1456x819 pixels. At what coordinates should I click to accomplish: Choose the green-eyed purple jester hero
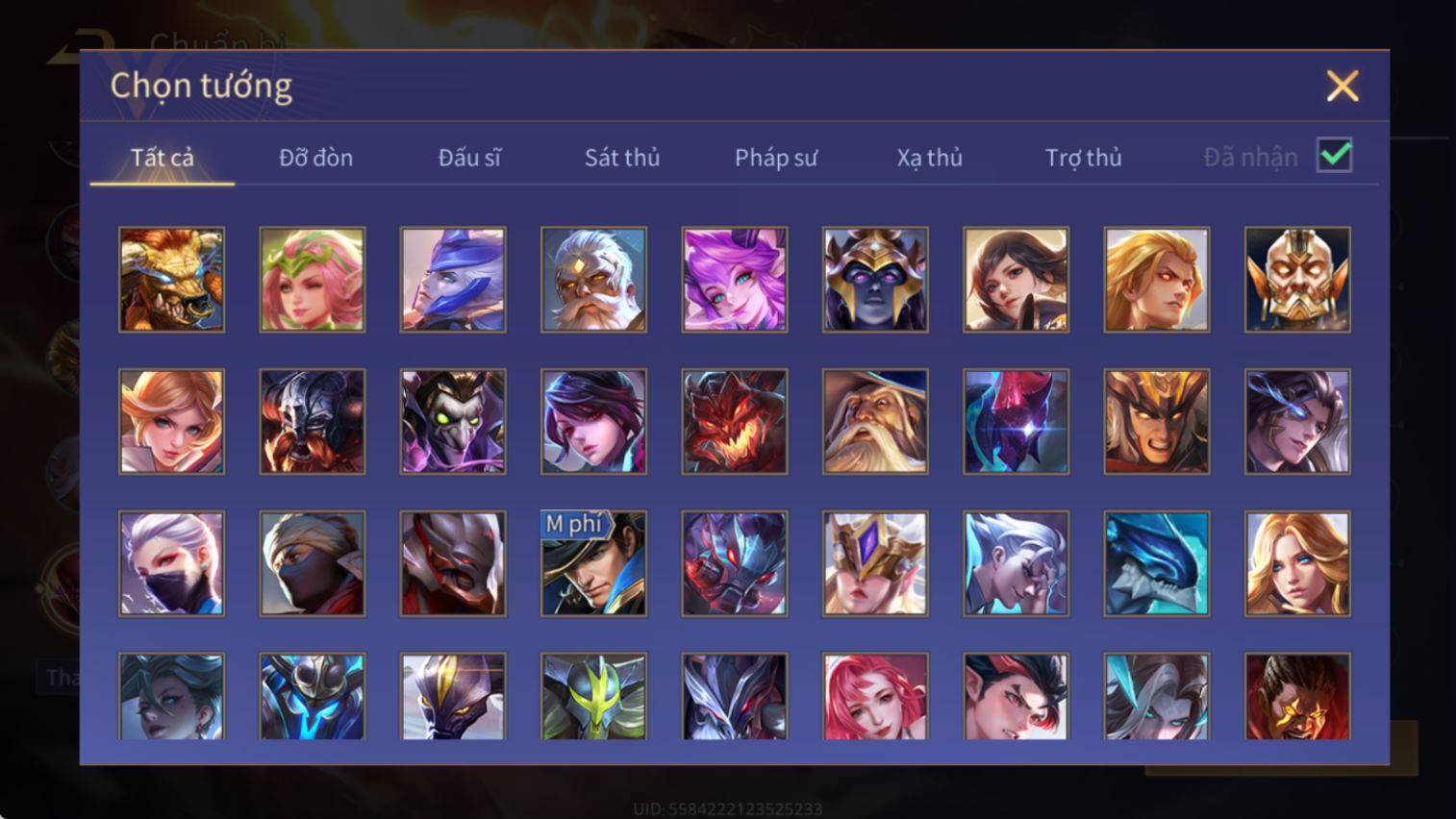(x=453, y=422)
